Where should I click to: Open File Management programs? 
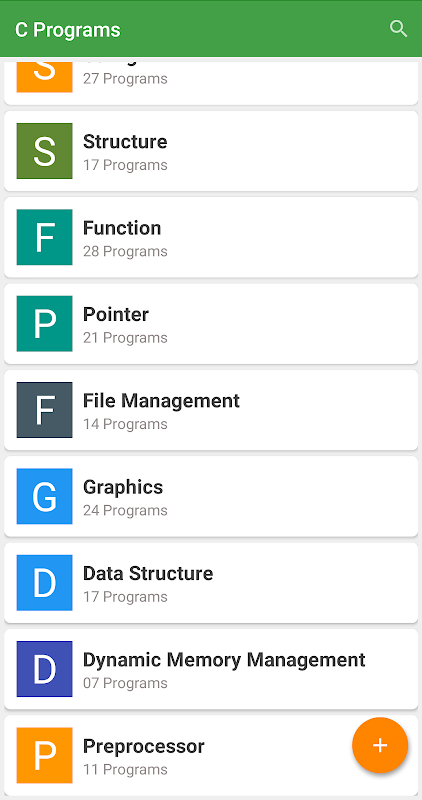tap(211, 410)
